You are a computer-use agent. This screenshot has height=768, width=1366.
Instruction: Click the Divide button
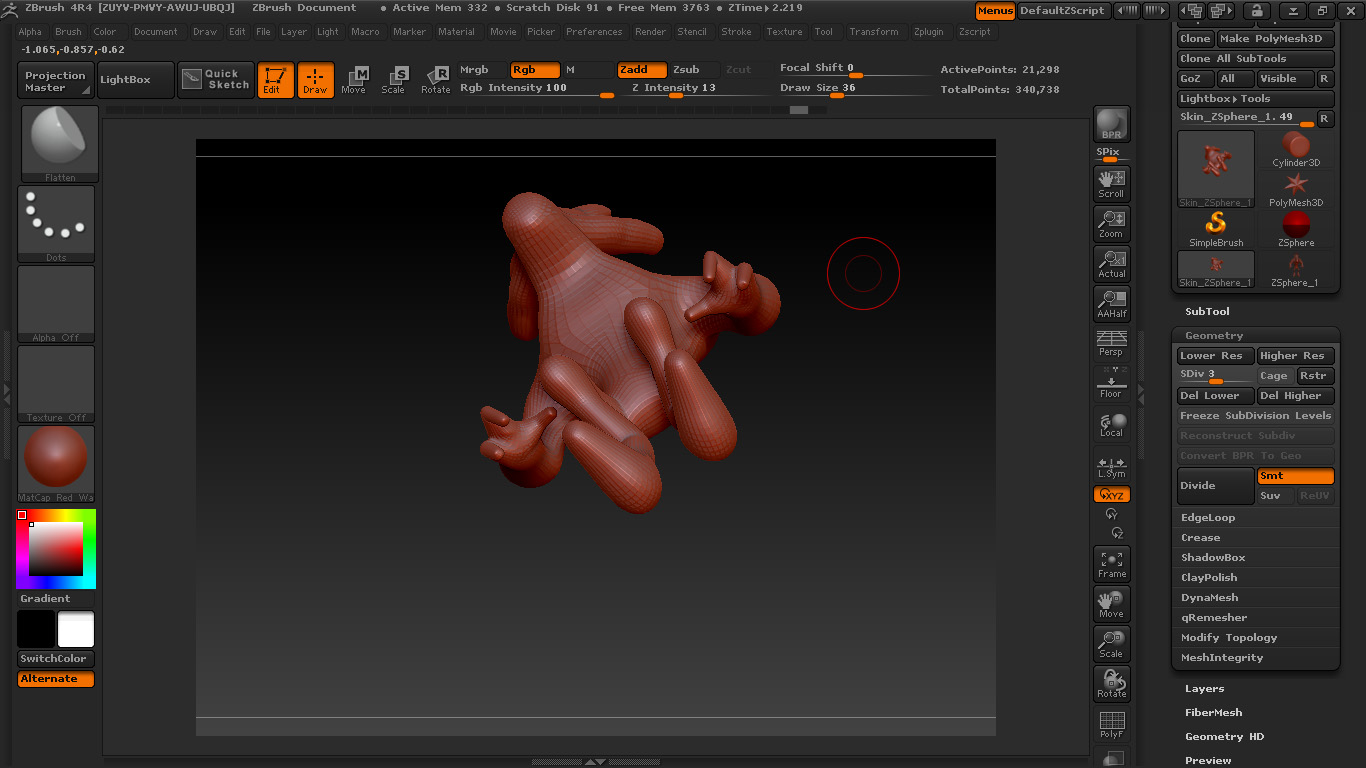[x=1216, y=486]
